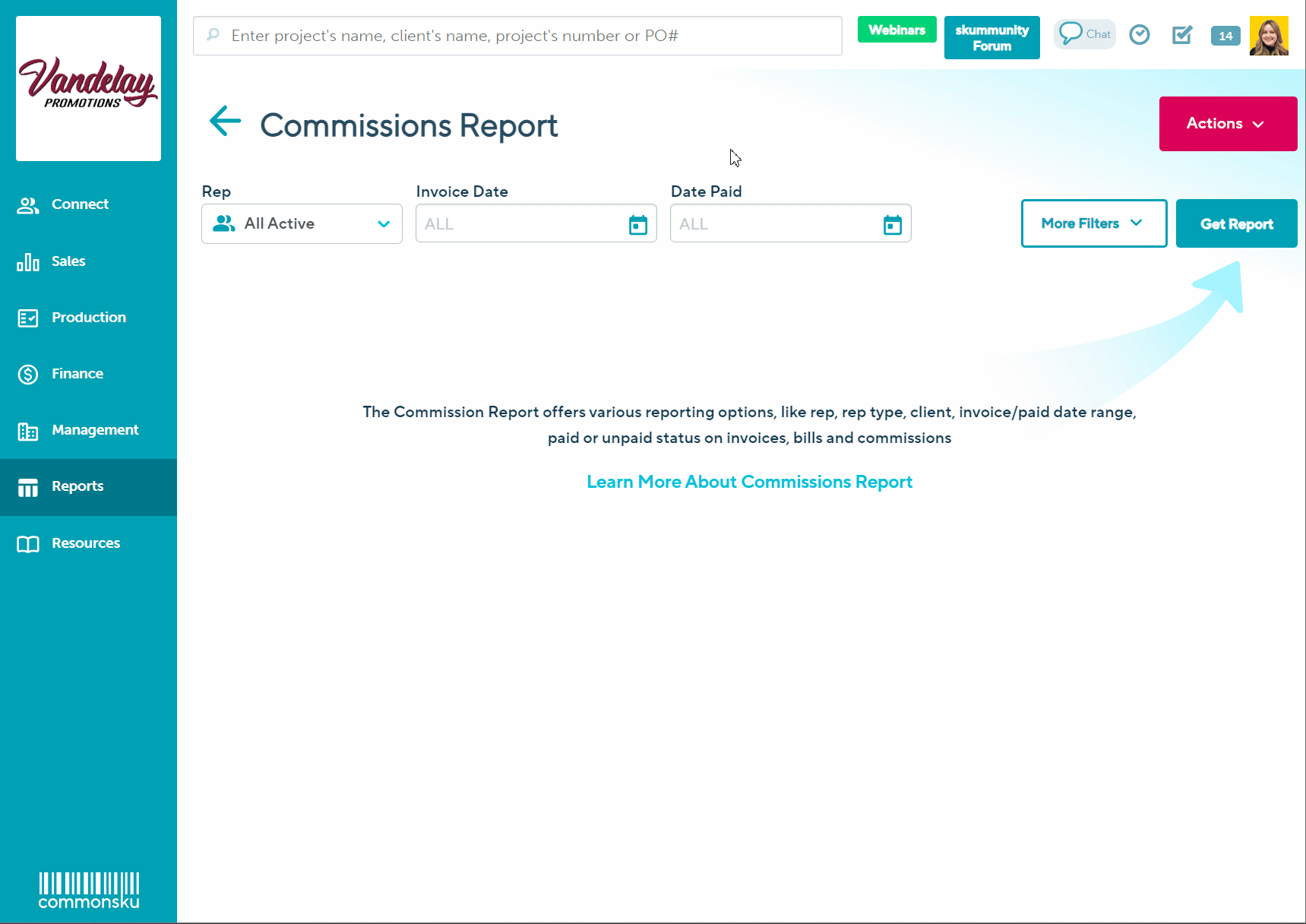
Task: Expand the Rep All Active dropdown
Action: coord(302,224)
